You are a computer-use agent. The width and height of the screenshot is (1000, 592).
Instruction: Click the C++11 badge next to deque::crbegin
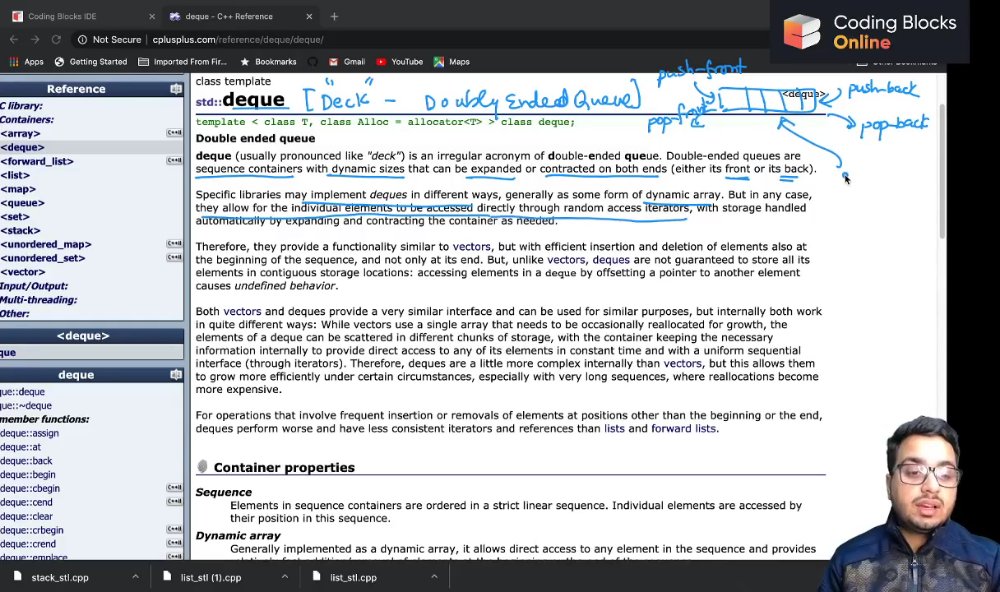174,529
